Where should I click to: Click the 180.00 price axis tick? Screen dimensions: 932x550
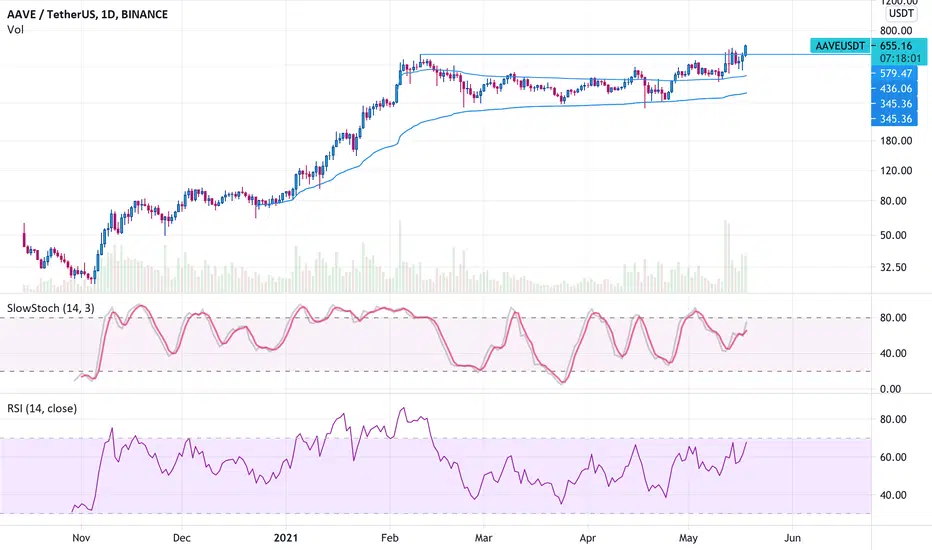tap(896, 141)
